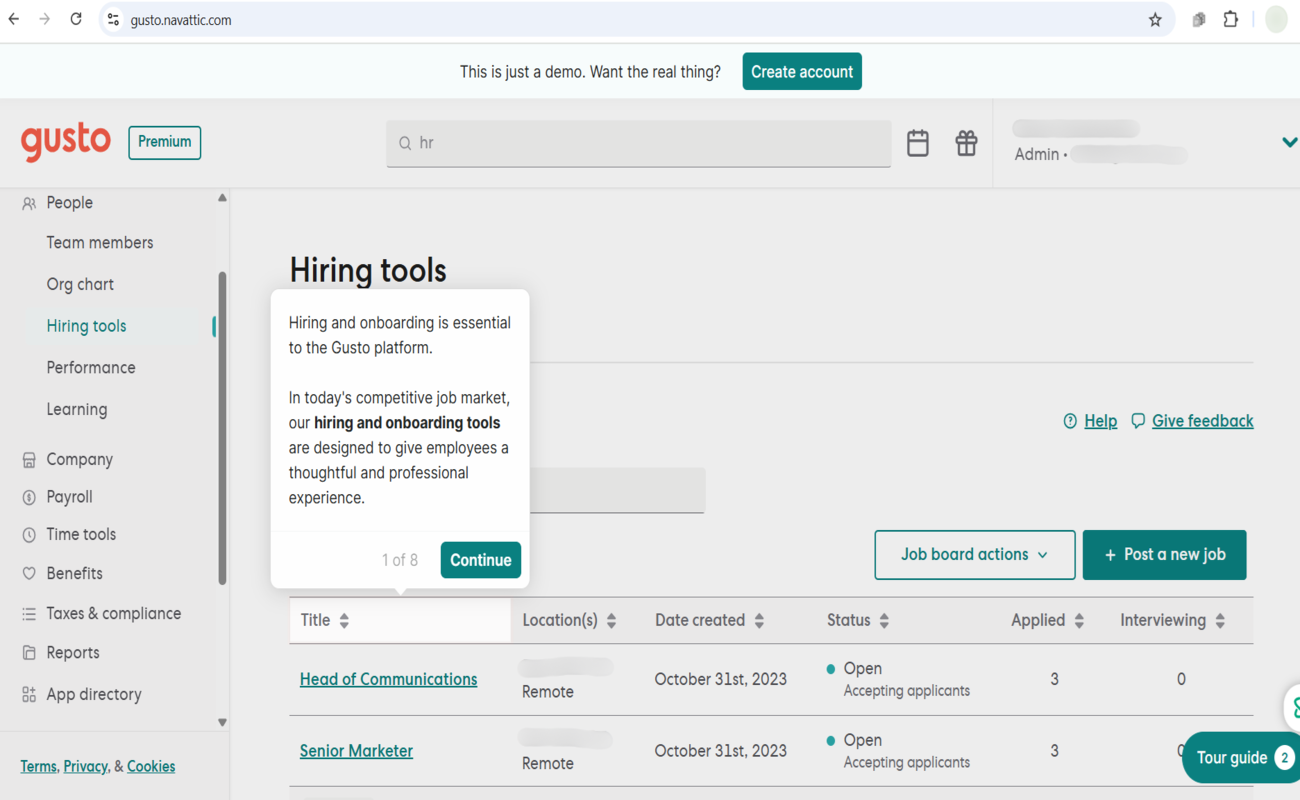Click the sidebar vertical scrollbar thumb
Viewport: 1300px width, 800px height.
[x=222, y=428]
